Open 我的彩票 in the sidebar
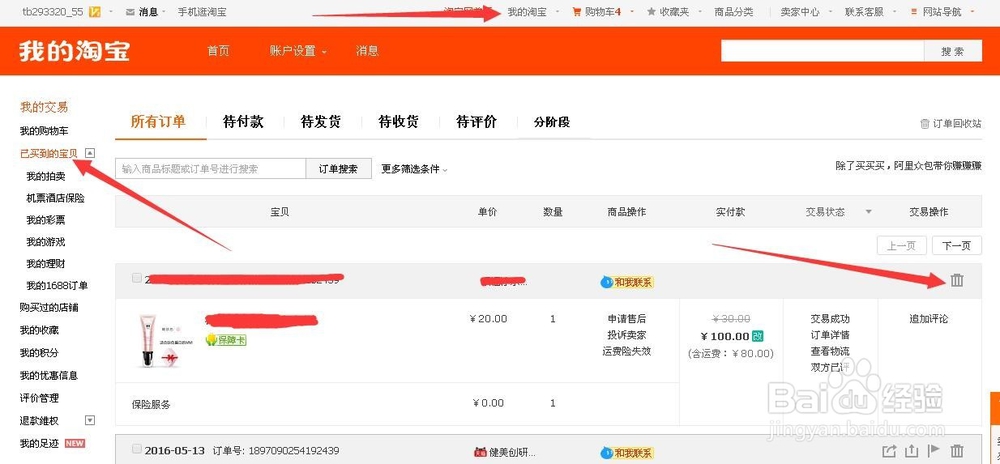 pos(45,220)
